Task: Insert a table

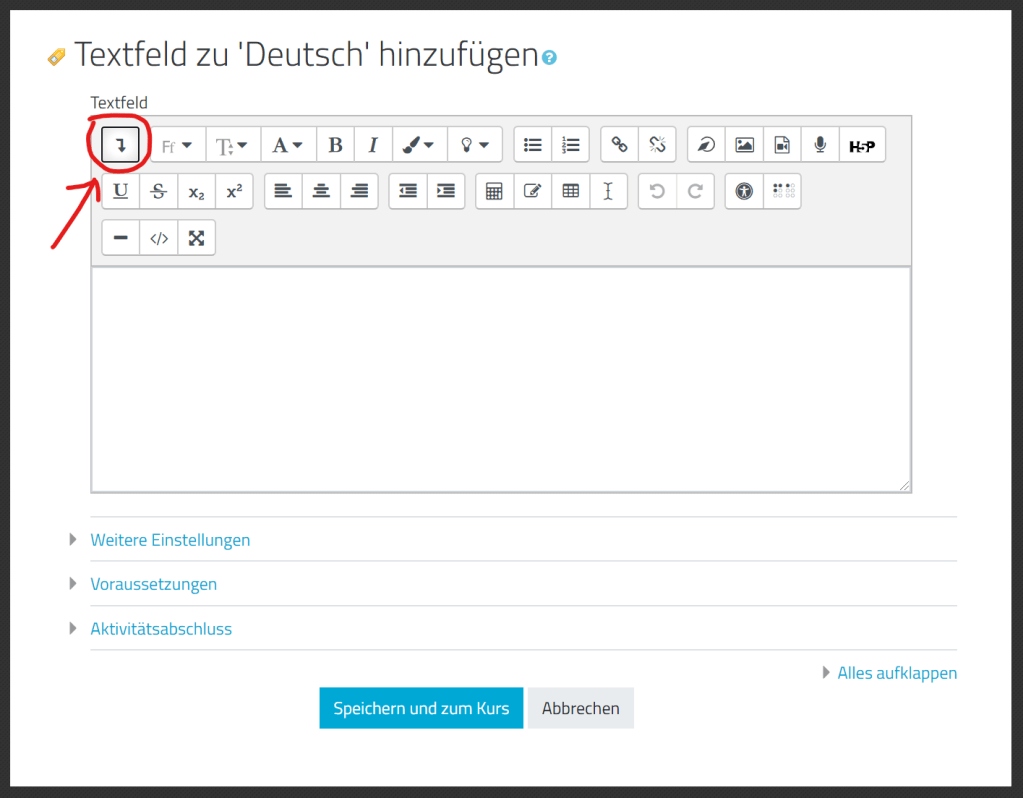Action: tap(570, 191)
